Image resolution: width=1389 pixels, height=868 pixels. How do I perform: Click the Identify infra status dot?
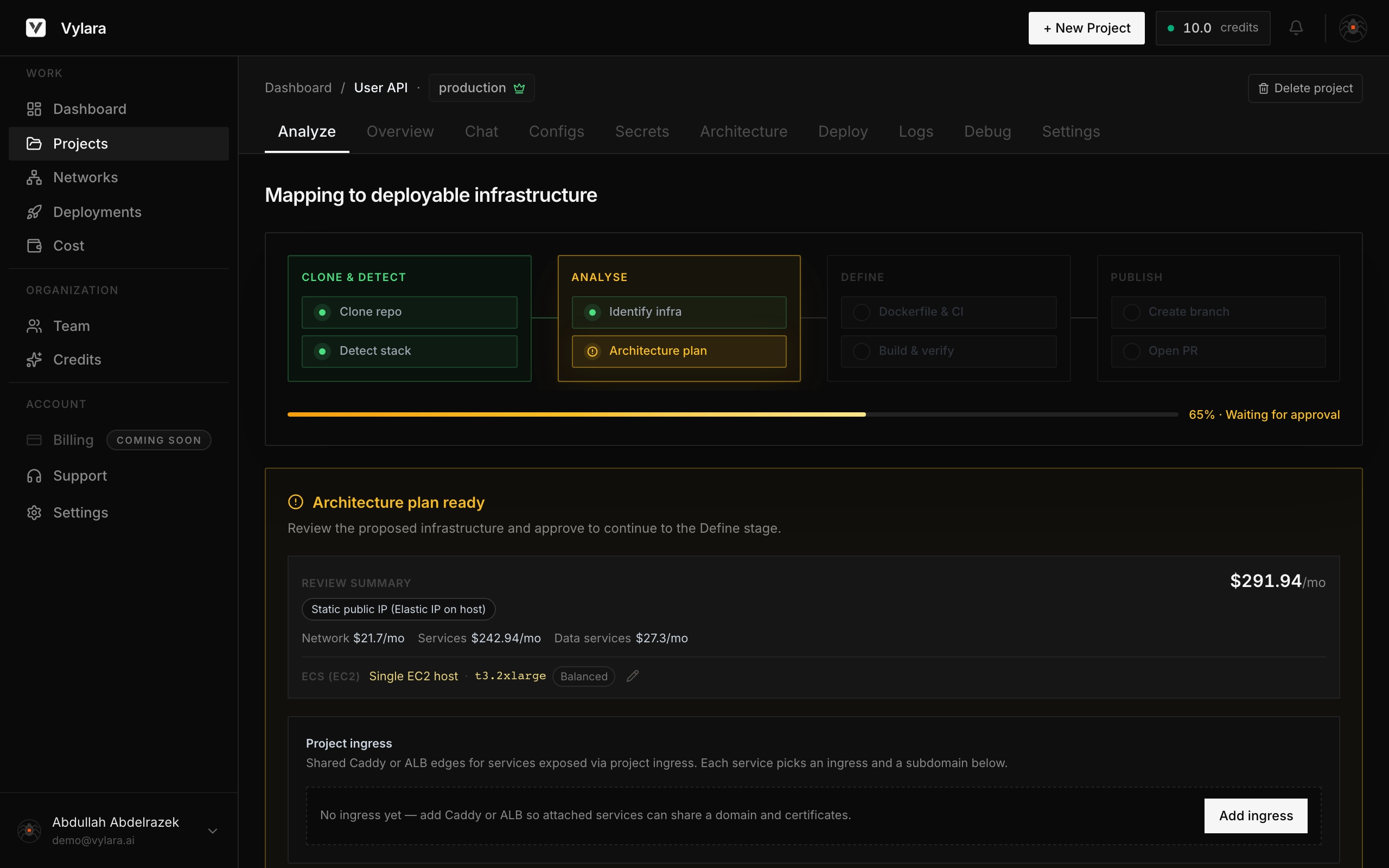(592, 312)
